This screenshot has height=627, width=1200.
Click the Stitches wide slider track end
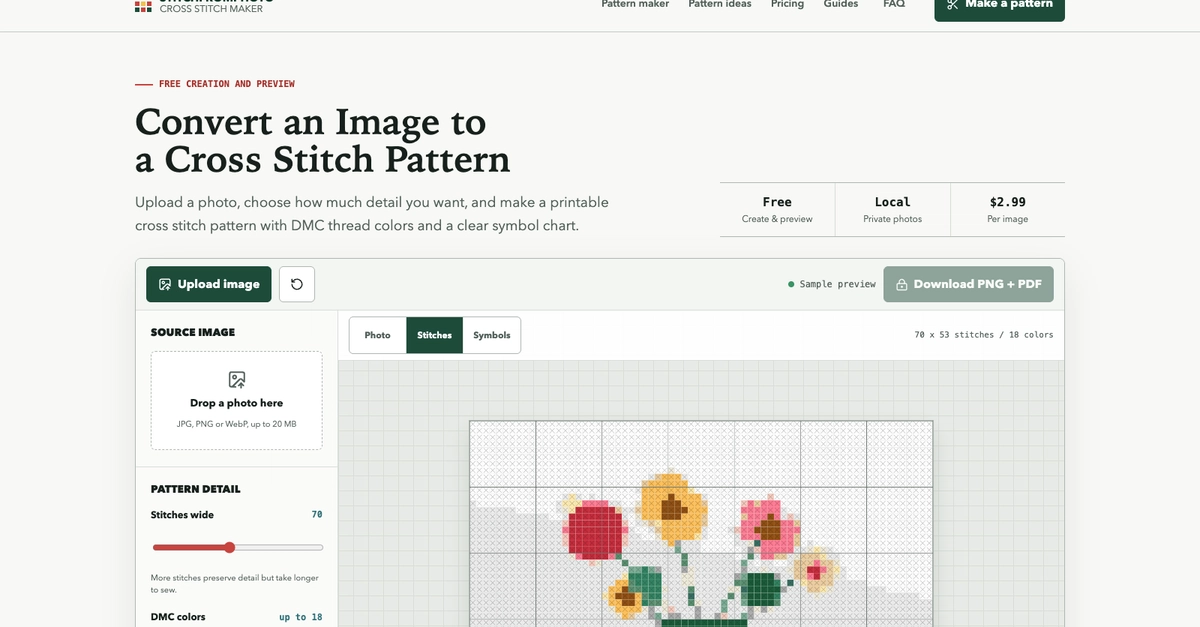(x=320, y=547)
